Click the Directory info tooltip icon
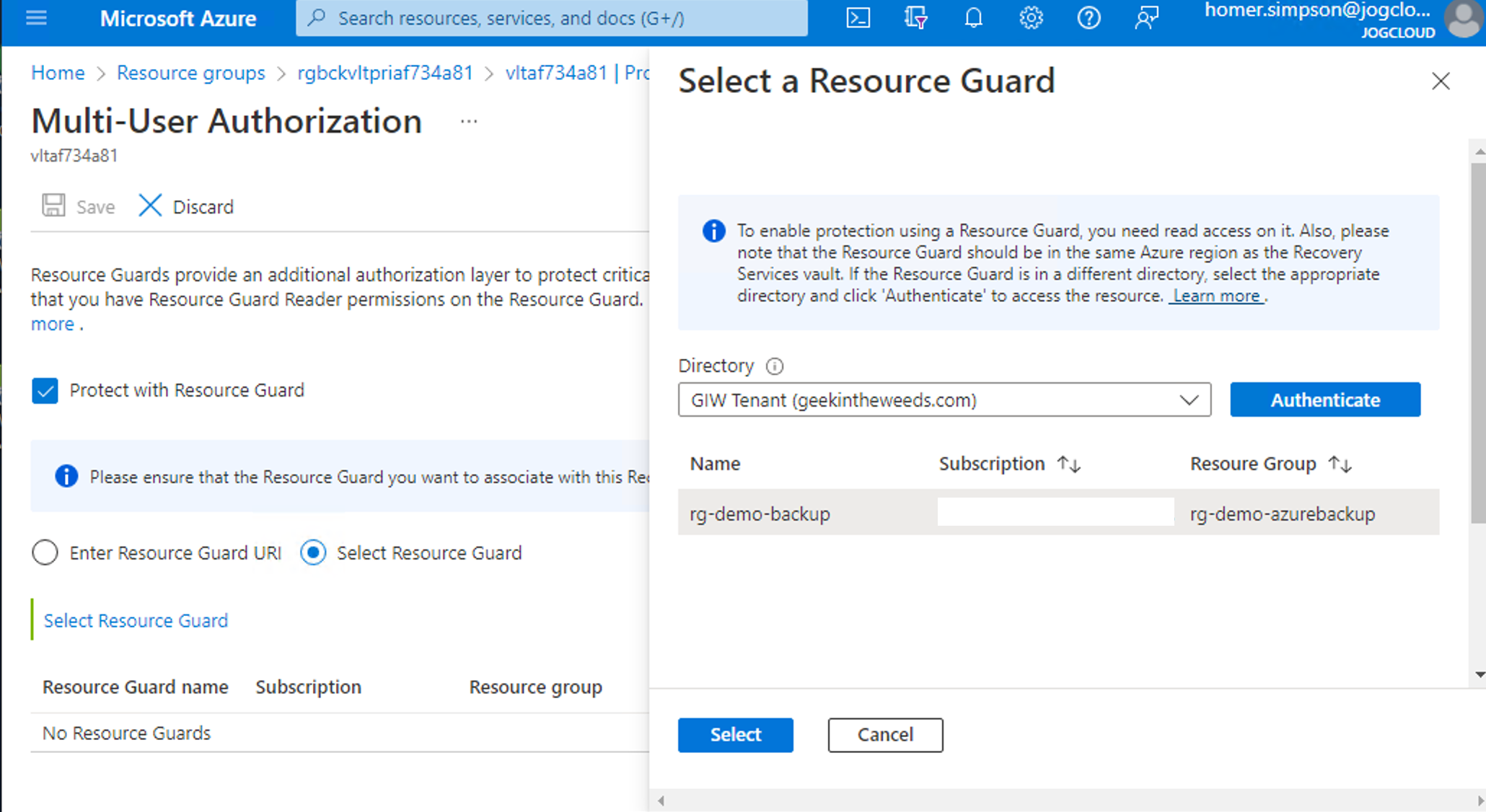 [x=774, y=366]
